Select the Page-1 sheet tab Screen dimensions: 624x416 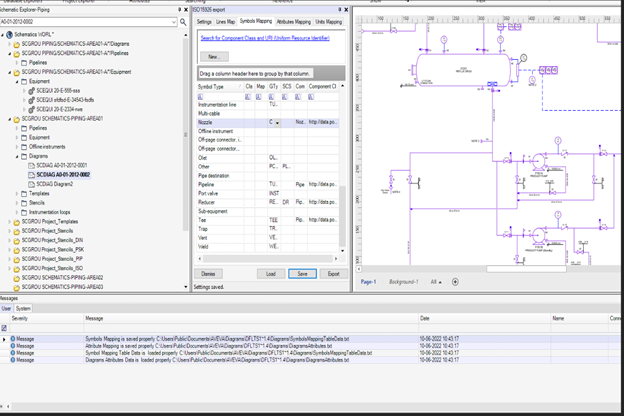point(368,282)
